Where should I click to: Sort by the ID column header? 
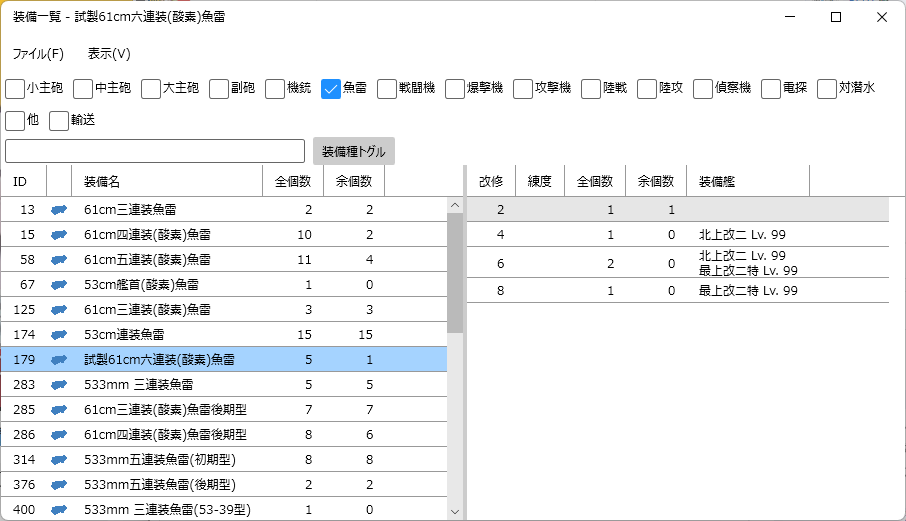(x=23, y=181)
